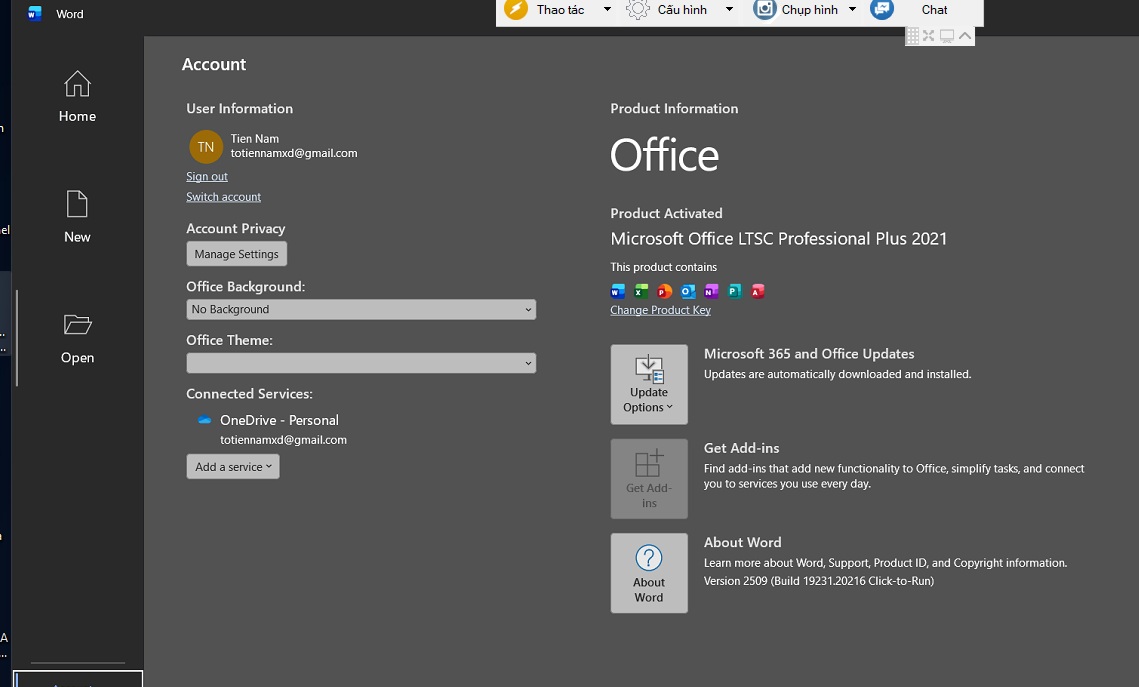Screen dimensions: 1139x687
Task: Click the monitor icon on remote toolbar
Action: [x=947, y=36]
